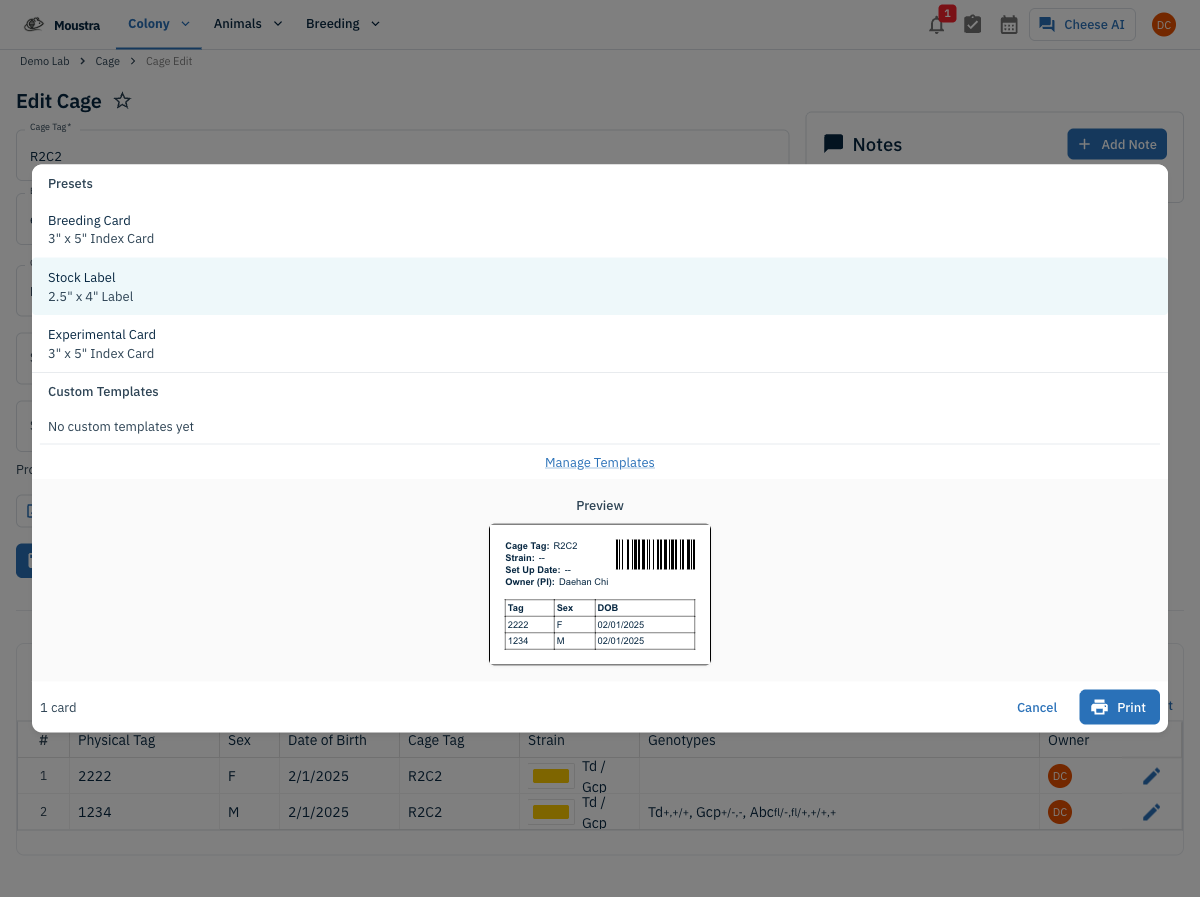Select the Experimental Card preset
The width and height of the screenshot is (1200, 897).
coord(600,343)
